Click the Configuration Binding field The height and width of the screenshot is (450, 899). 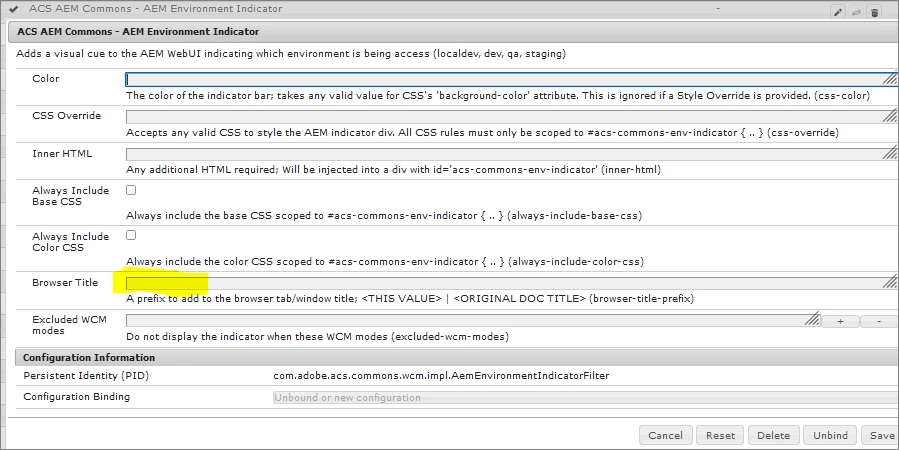point(585,397)
